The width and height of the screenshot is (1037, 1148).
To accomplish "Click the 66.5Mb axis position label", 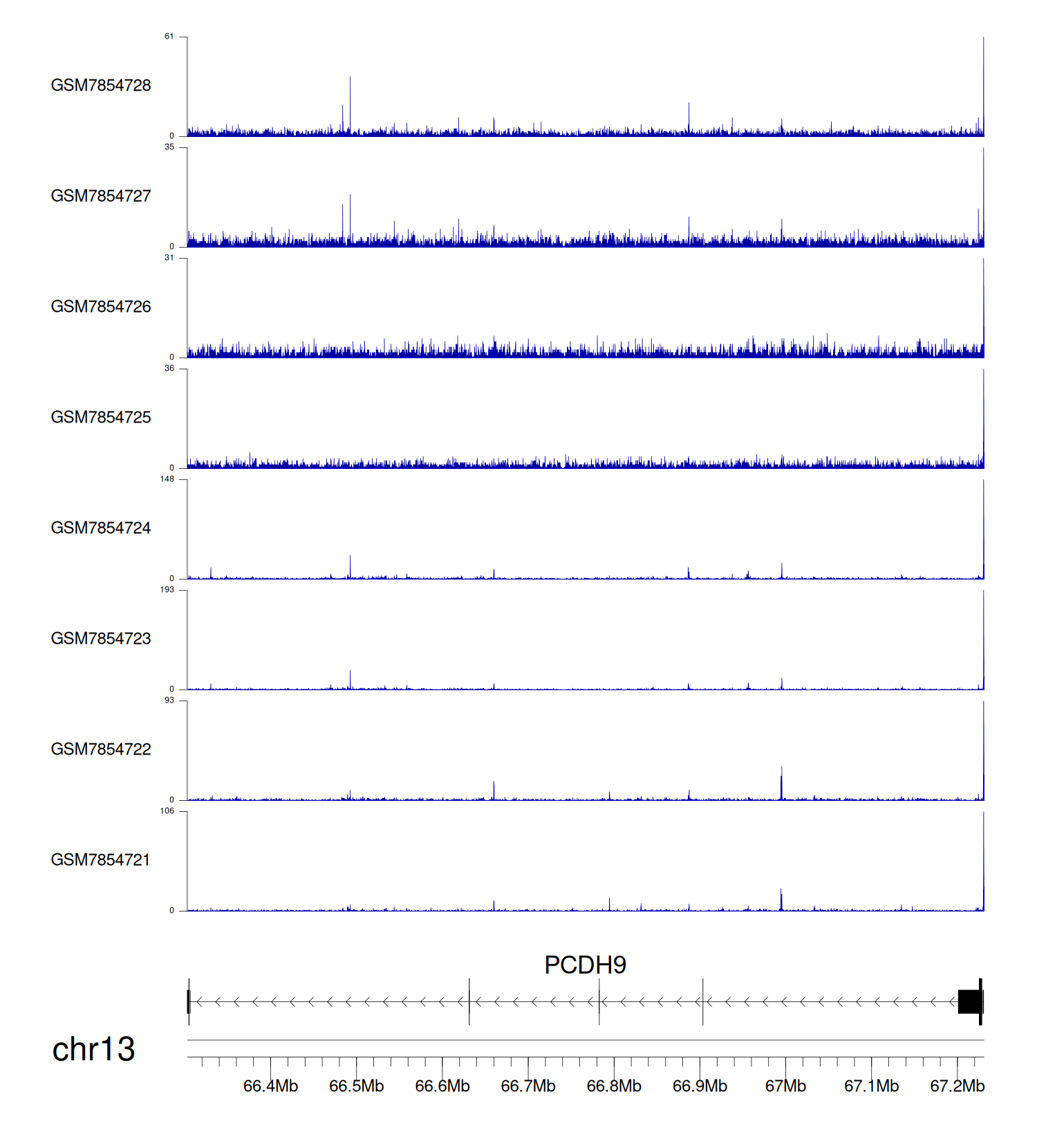I will click(x=356, y=1086).
